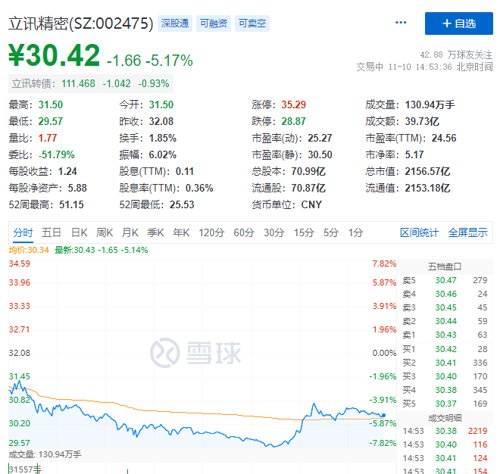Choose the 15分 interval
500x474 pixels.
(304, 232)
